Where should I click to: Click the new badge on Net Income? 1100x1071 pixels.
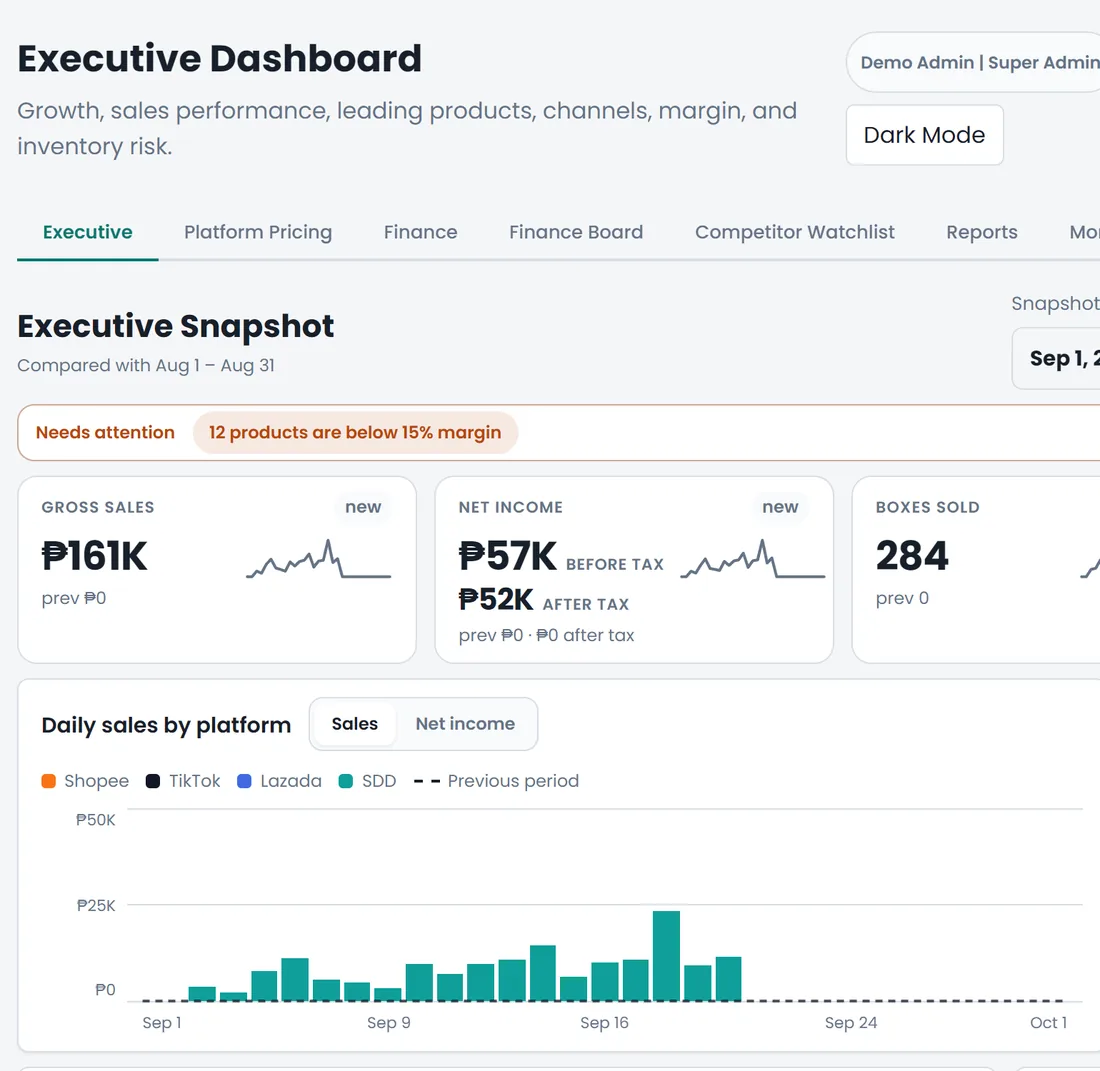780,507
